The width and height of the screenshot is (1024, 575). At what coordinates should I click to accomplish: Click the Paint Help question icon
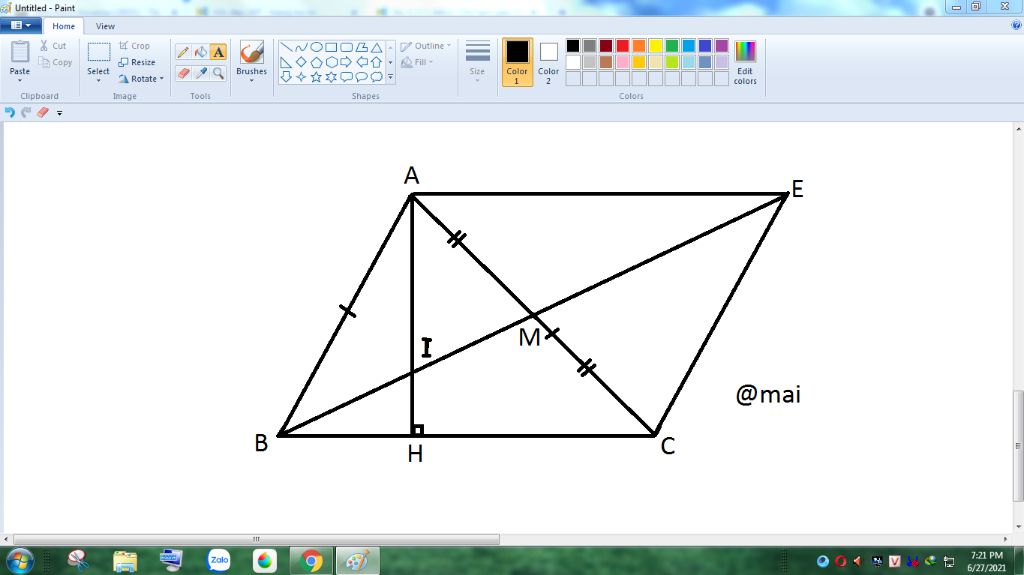[x=1016, y=25]
